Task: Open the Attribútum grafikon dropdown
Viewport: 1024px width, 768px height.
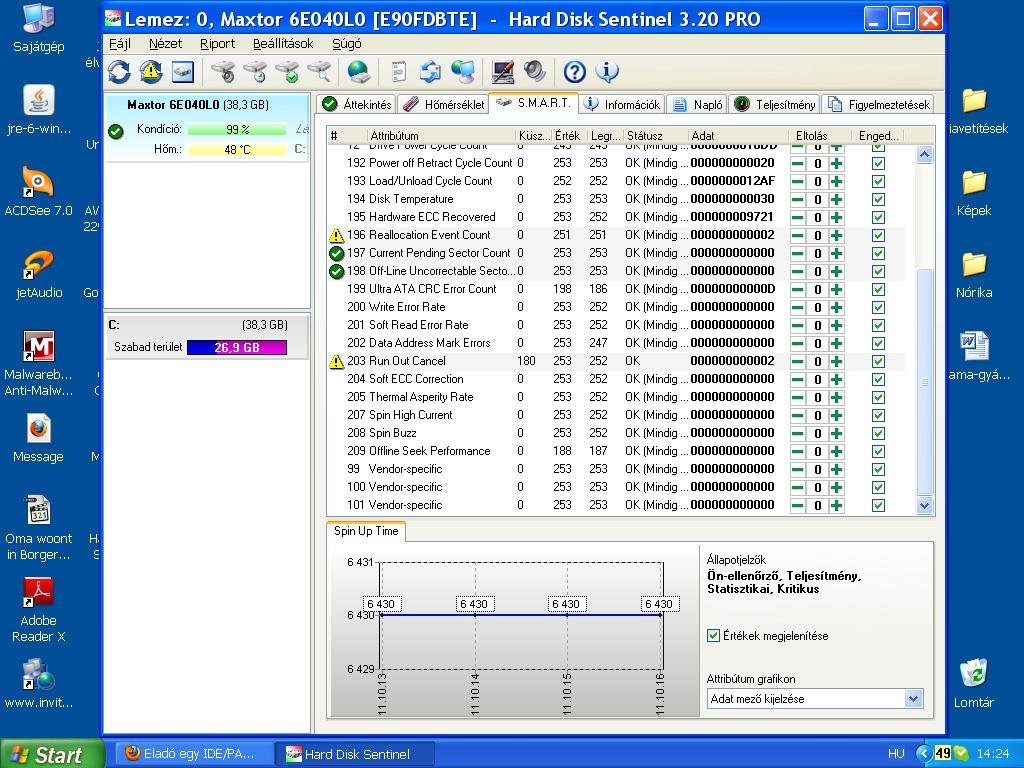Action: click(914, 699)
